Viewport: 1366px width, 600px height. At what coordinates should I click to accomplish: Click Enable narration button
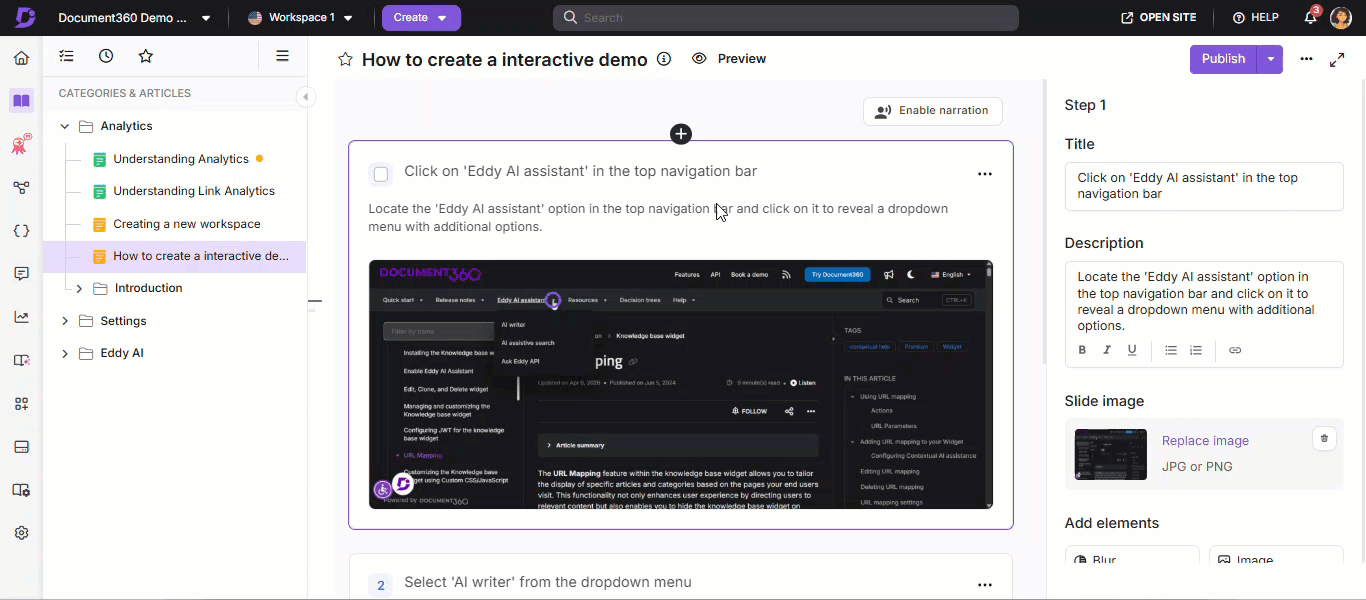(x=932, y=111)
